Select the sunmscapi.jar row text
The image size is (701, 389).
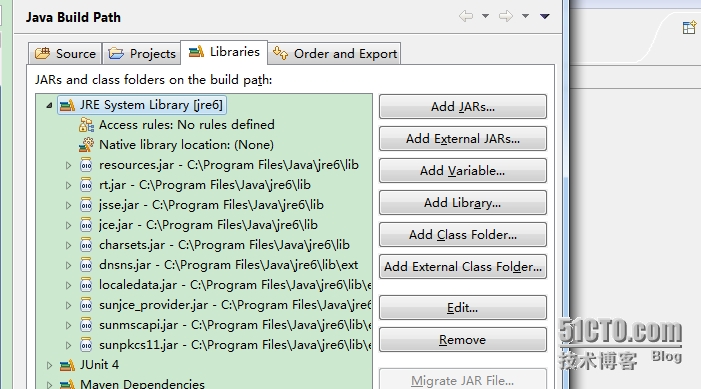[235, 325]
